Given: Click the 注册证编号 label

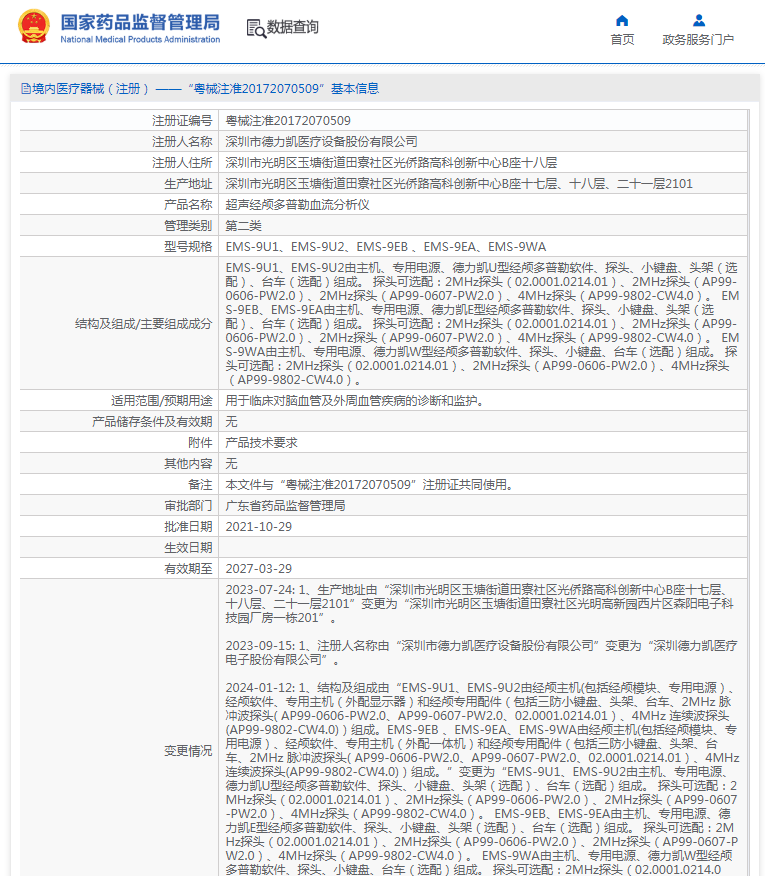Looking at the screenshot, I should coord(182,121).
